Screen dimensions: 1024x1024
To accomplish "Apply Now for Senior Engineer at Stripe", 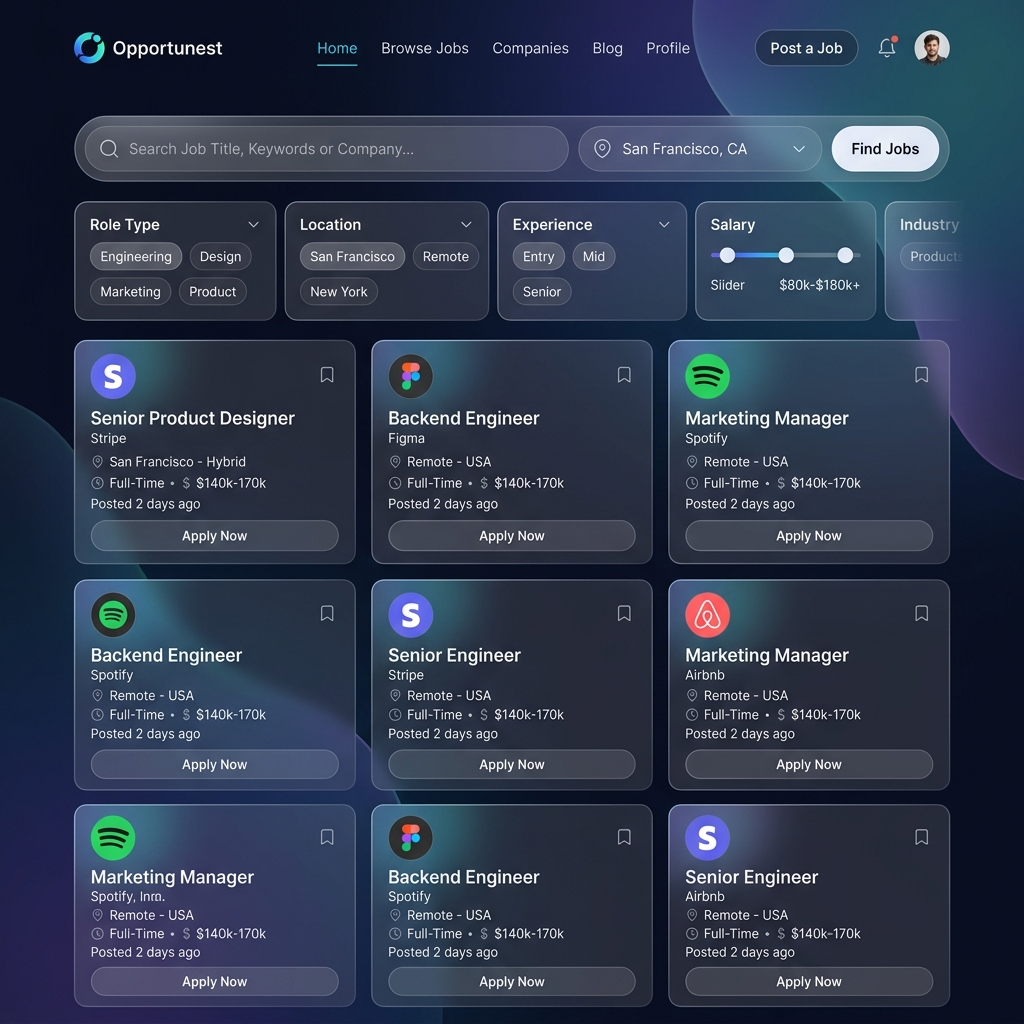I will pyautogui.click(x=511, y=764).
